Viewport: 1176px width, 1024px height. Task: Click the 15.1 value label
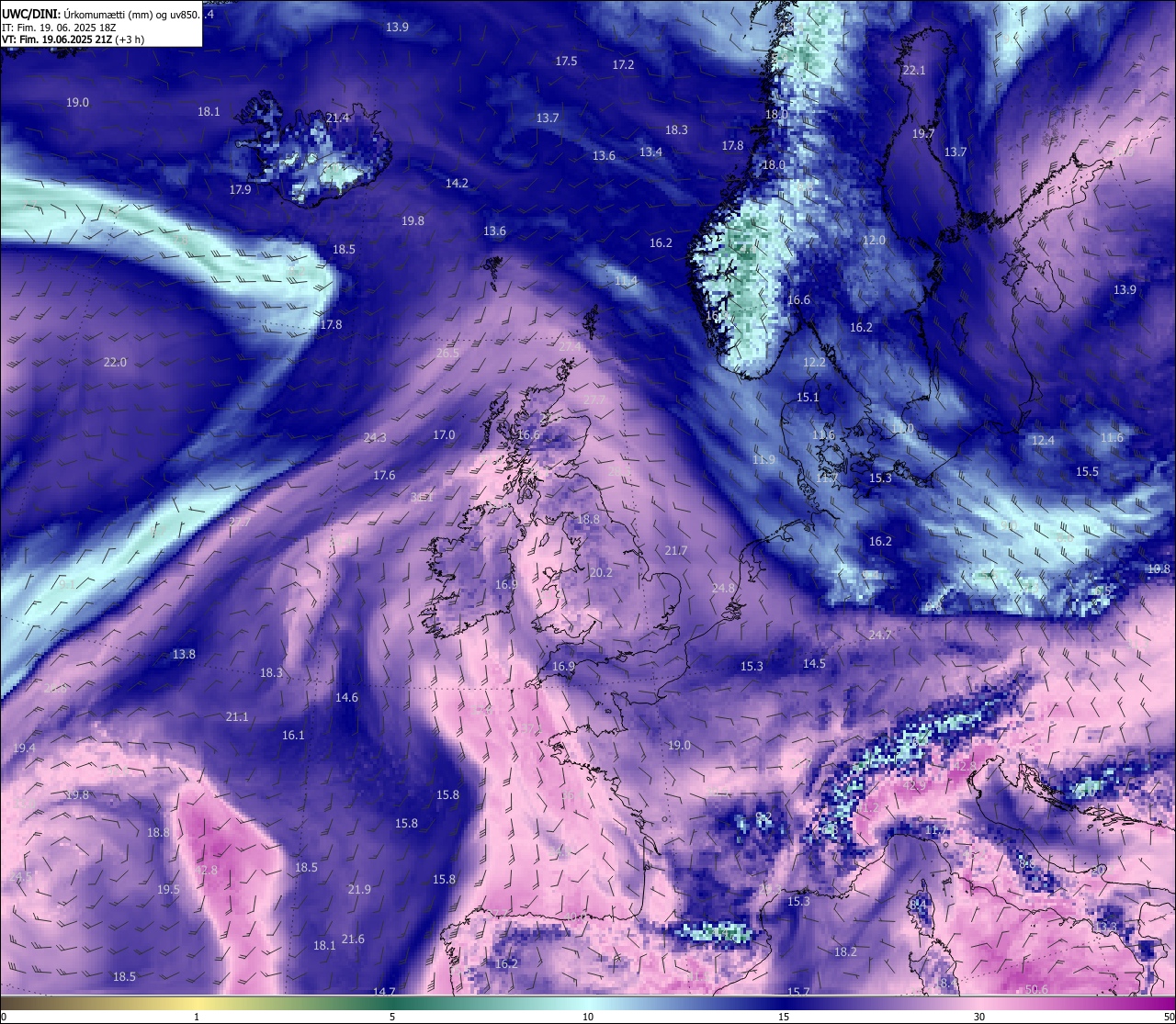(x=807, y=397)
